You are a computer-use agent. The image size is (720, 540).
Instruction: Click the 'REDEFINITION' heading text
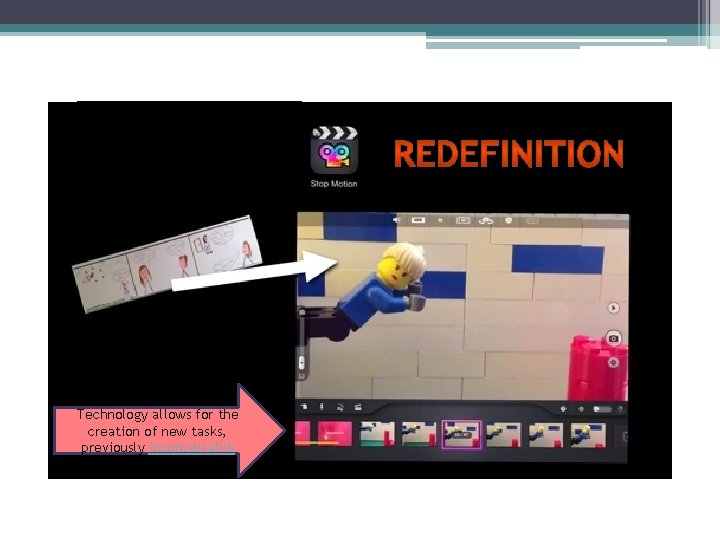pyautogui.click(x=509, y=153)
